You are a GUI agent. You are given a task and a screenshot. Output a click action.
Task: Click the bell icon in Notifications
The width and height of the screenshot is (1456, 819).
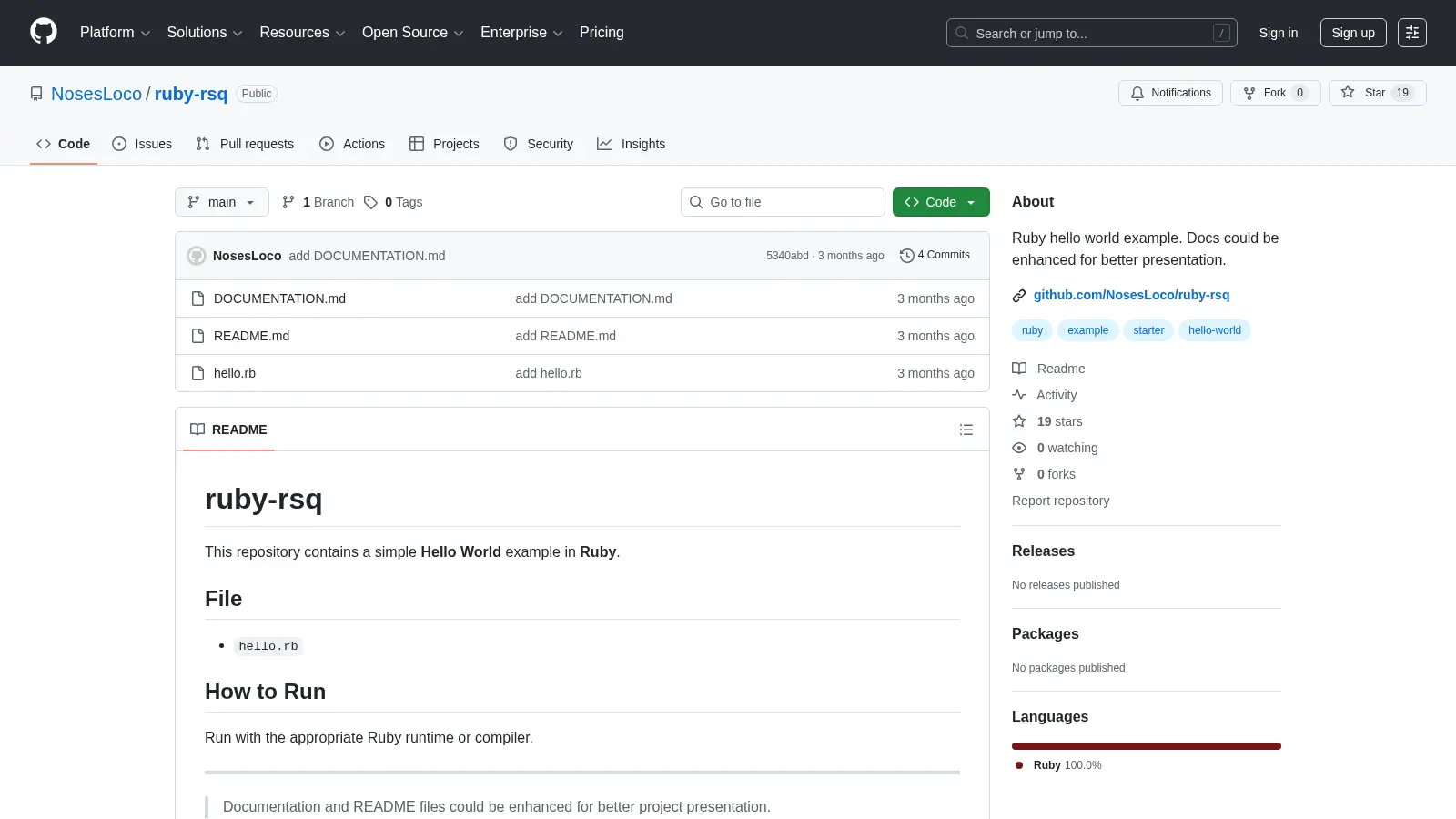coord(1137,93)
